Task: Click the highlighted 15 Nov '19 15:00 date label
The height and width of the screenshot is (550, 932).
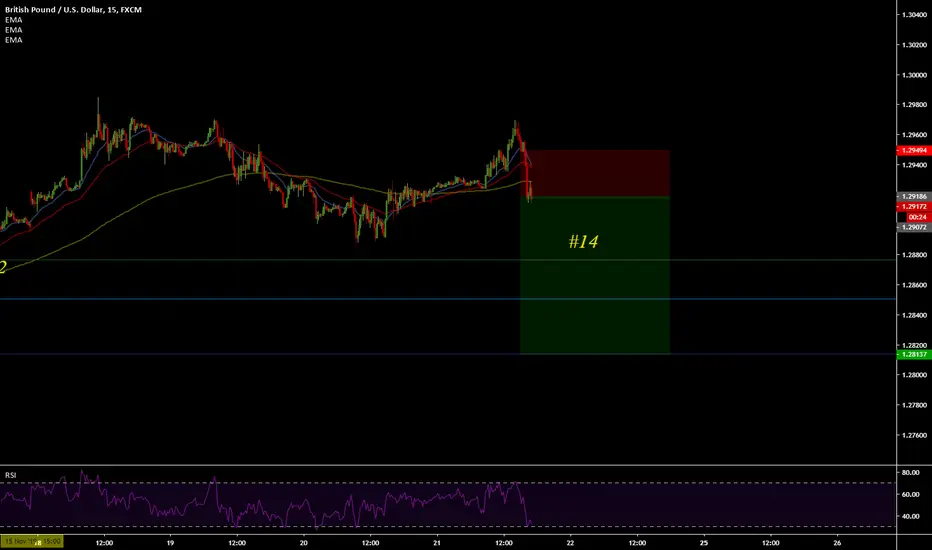Action: [x=32, y=542]
